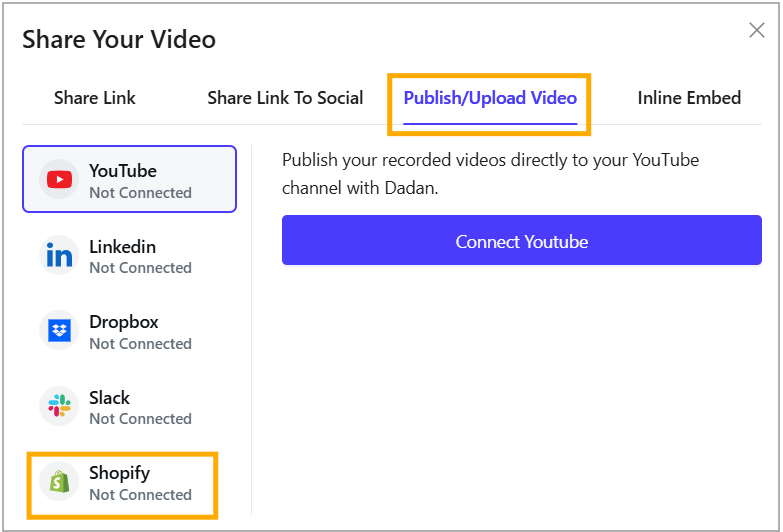
Task: Click Not Connected status under Linkedin
Action: (140, 268)
